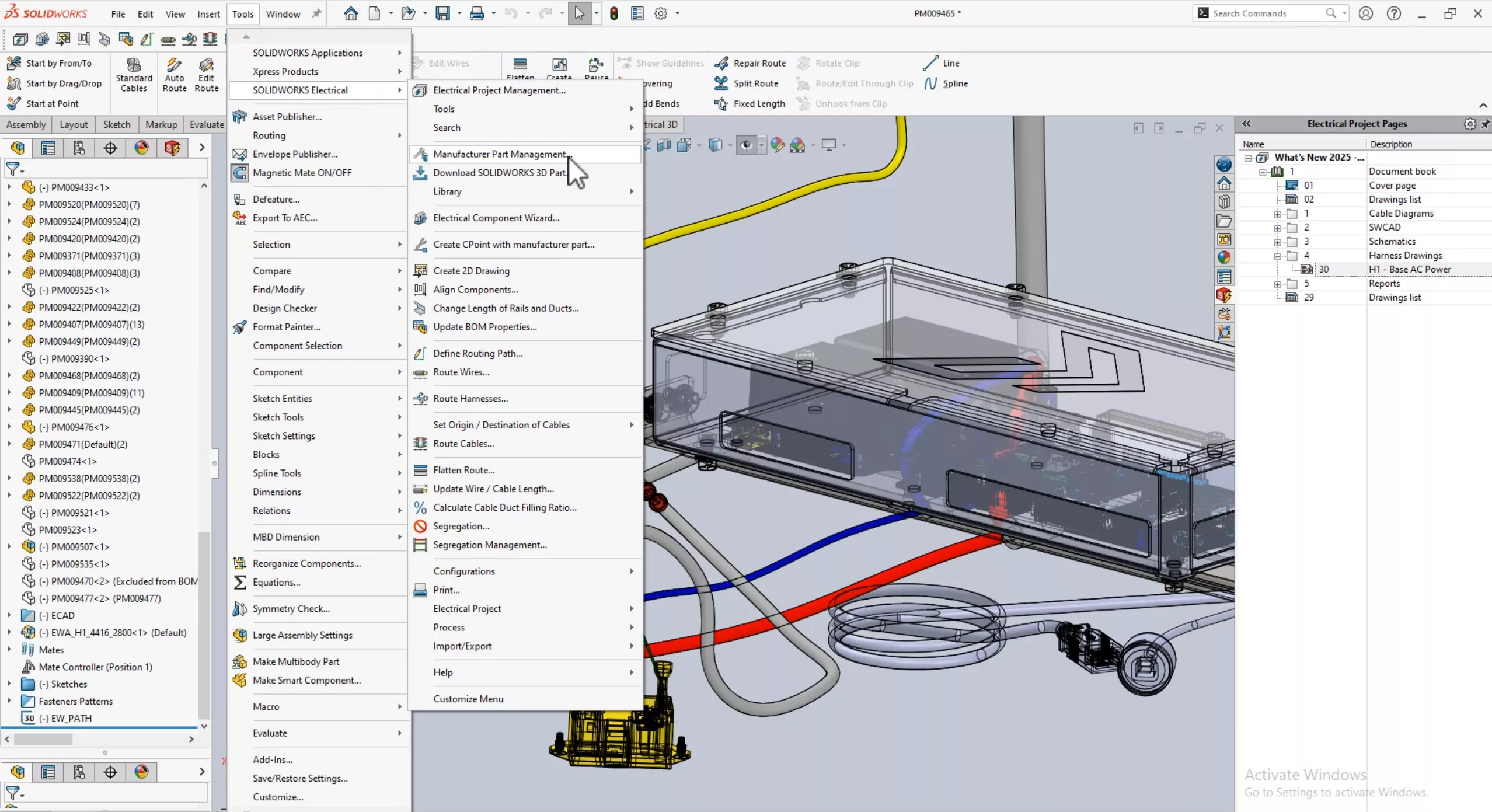
Task: Click the Auto Route tool
Action: (x=174, y=75)
